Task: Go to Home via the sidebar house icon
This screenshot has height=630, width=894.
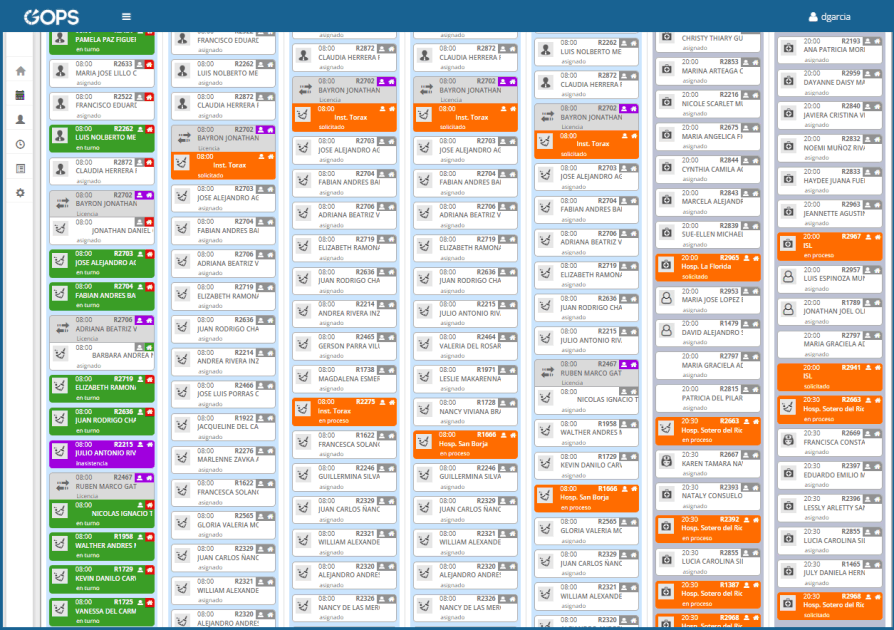Action: 21,71
